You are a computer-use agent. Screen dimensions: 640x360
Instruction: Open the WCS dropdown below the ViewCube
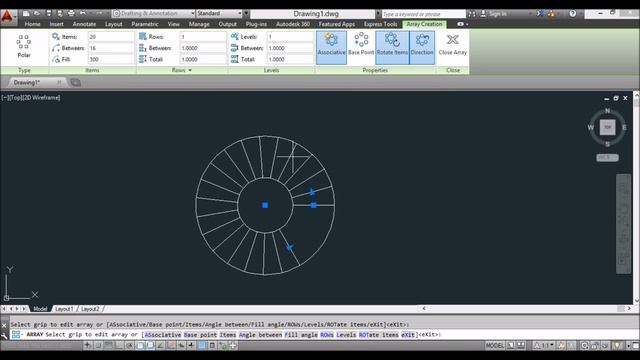tap(607, 158)
